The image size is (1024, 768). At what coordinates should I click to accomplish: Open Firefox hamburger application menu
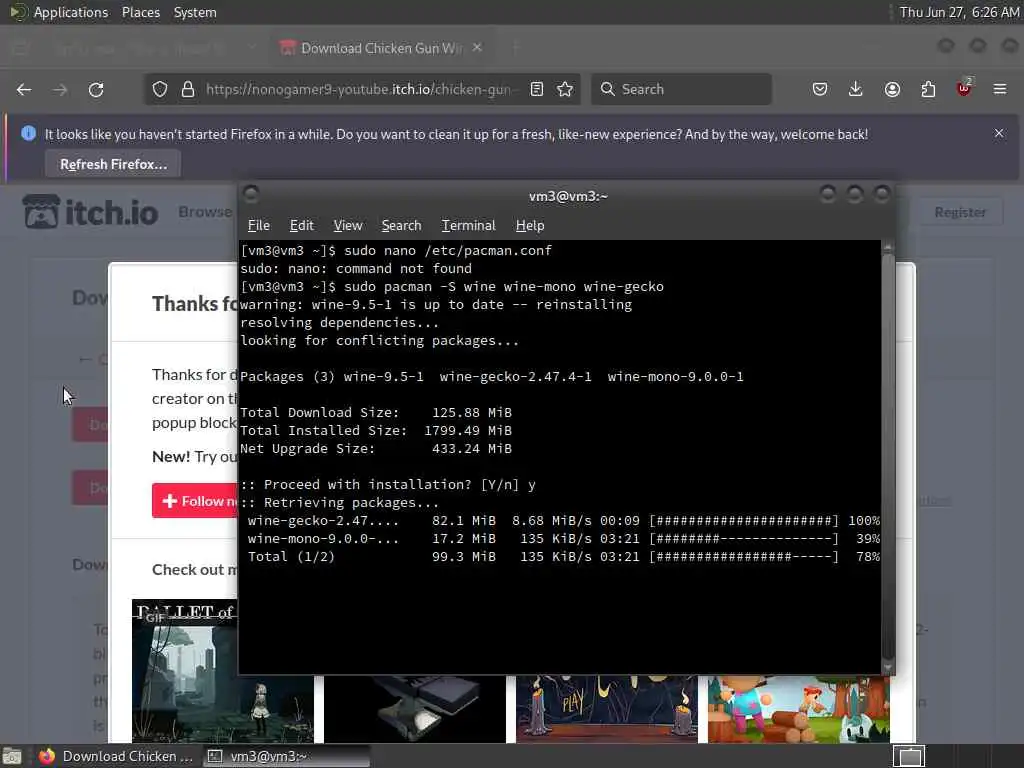1000,89
